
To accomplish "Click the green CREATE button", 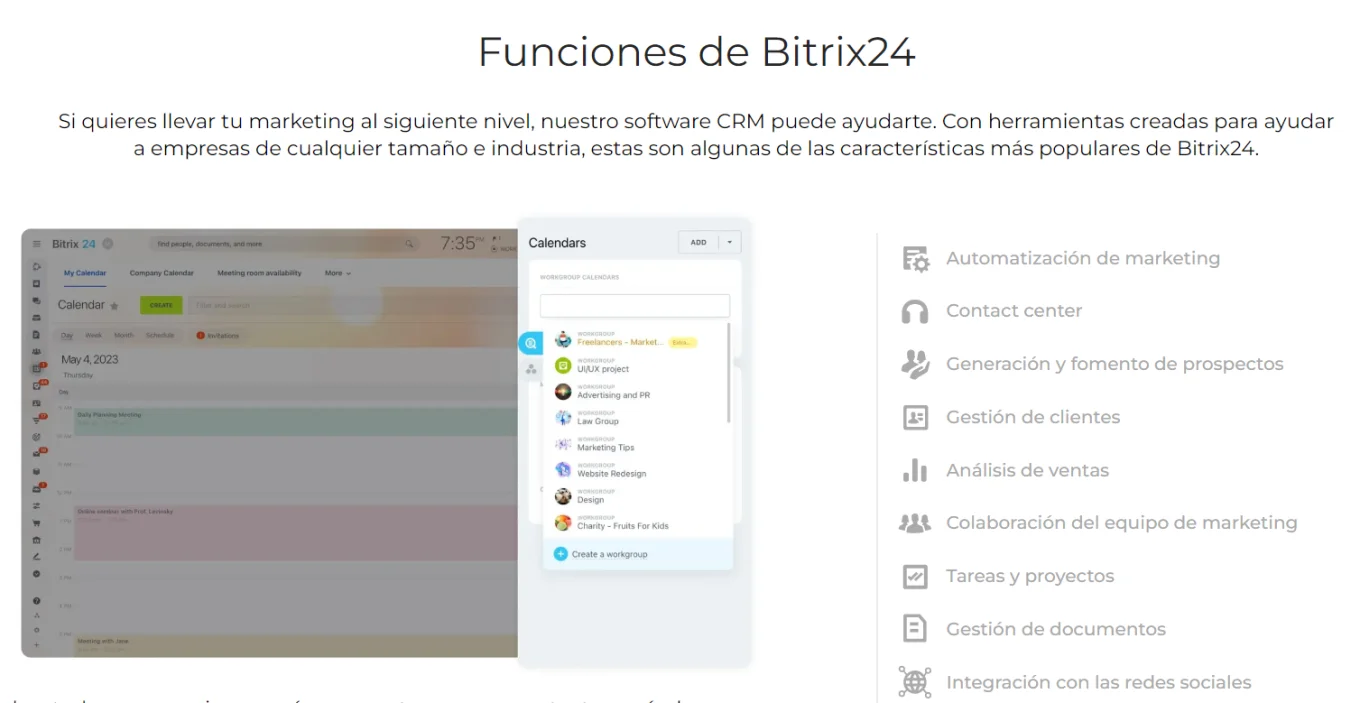I will 161,305.
